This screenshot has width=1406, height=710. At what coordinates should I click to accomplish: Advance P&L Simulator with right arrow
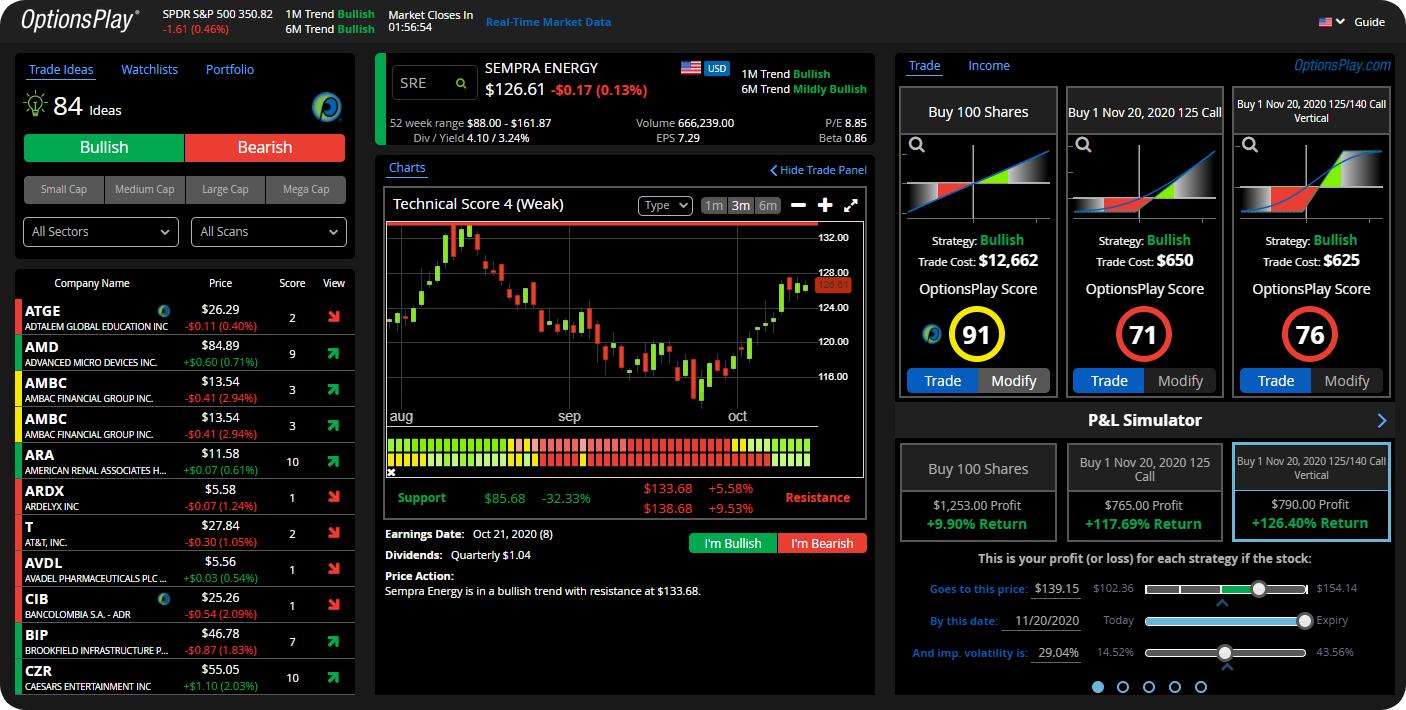point(1382,420)
